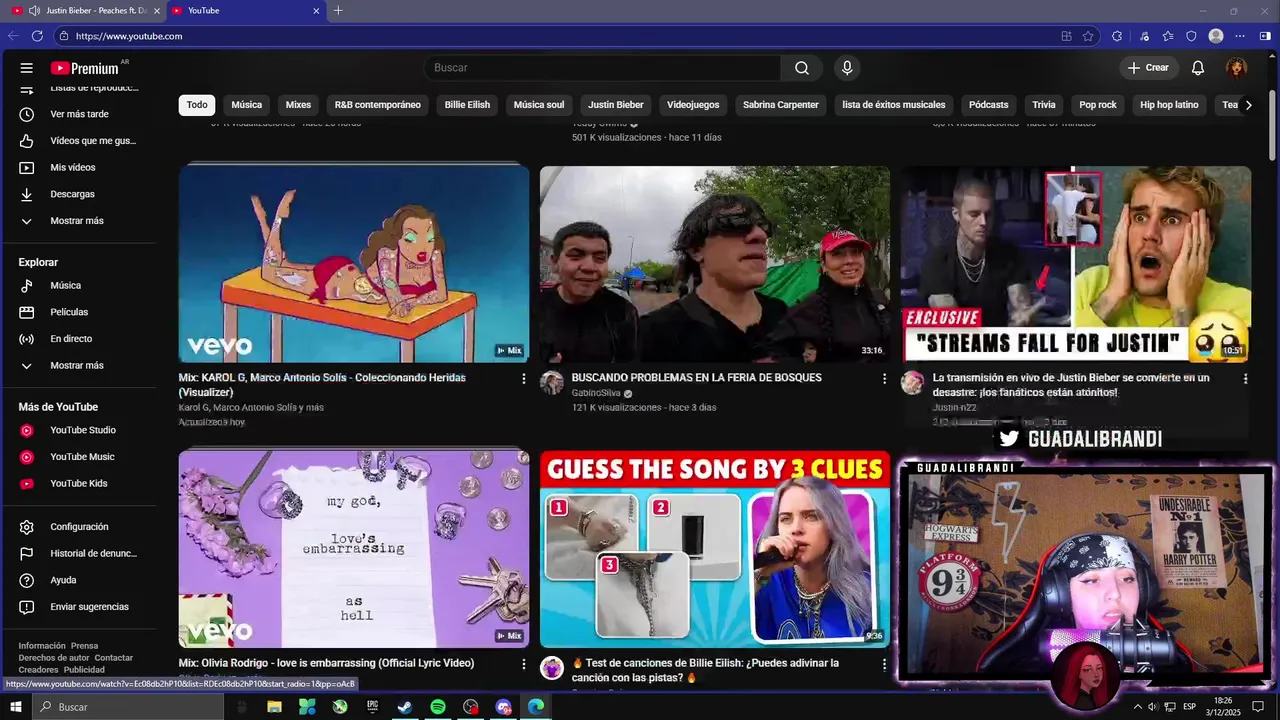The width and height of the screenshot is (1280, 720).
Task: Select the Hip hop latino chip
Action: click(x=1169, y=105)
